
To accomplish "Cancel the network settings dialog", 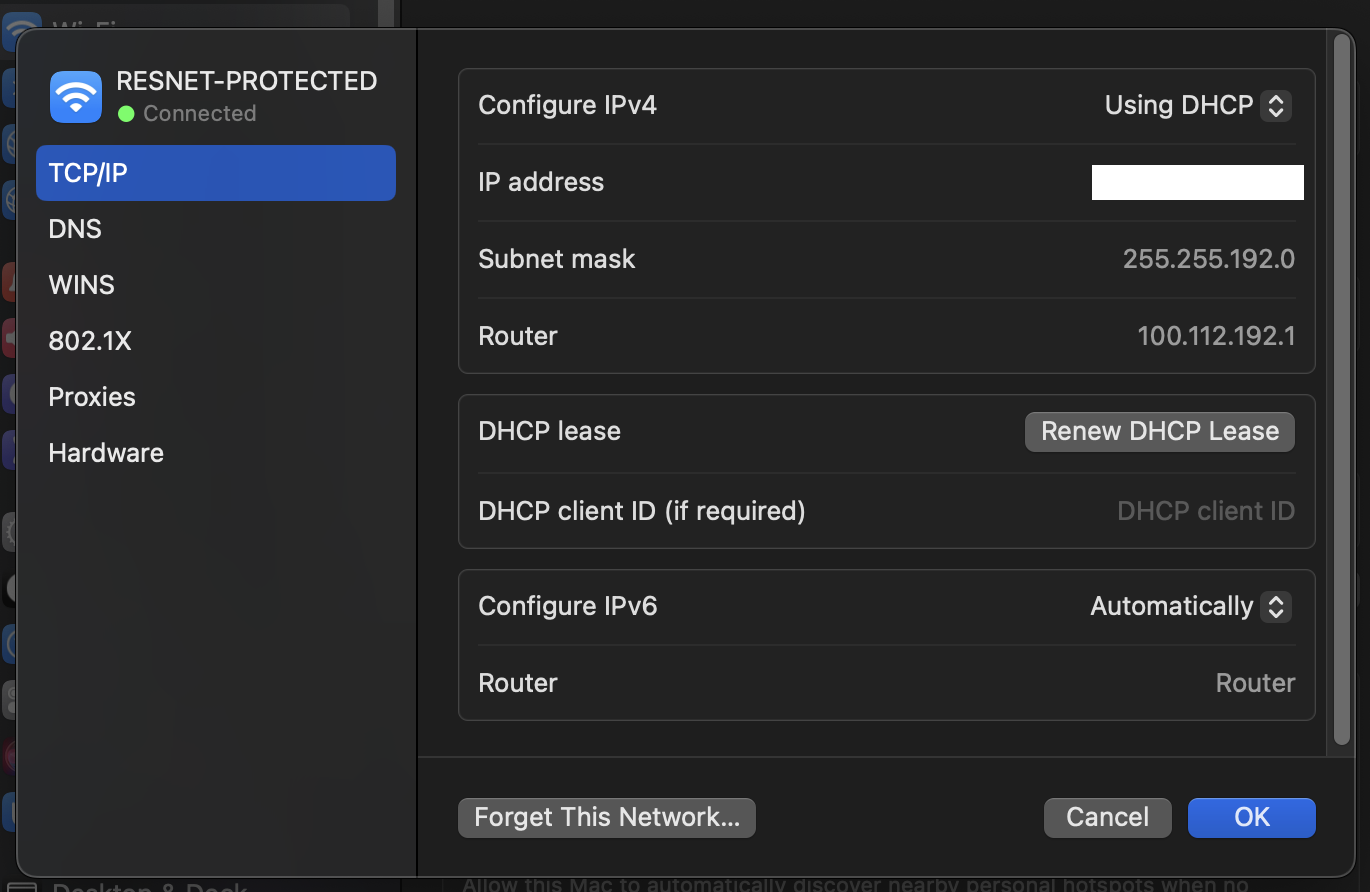I will pyautogui.click(x=1107, y=817).
